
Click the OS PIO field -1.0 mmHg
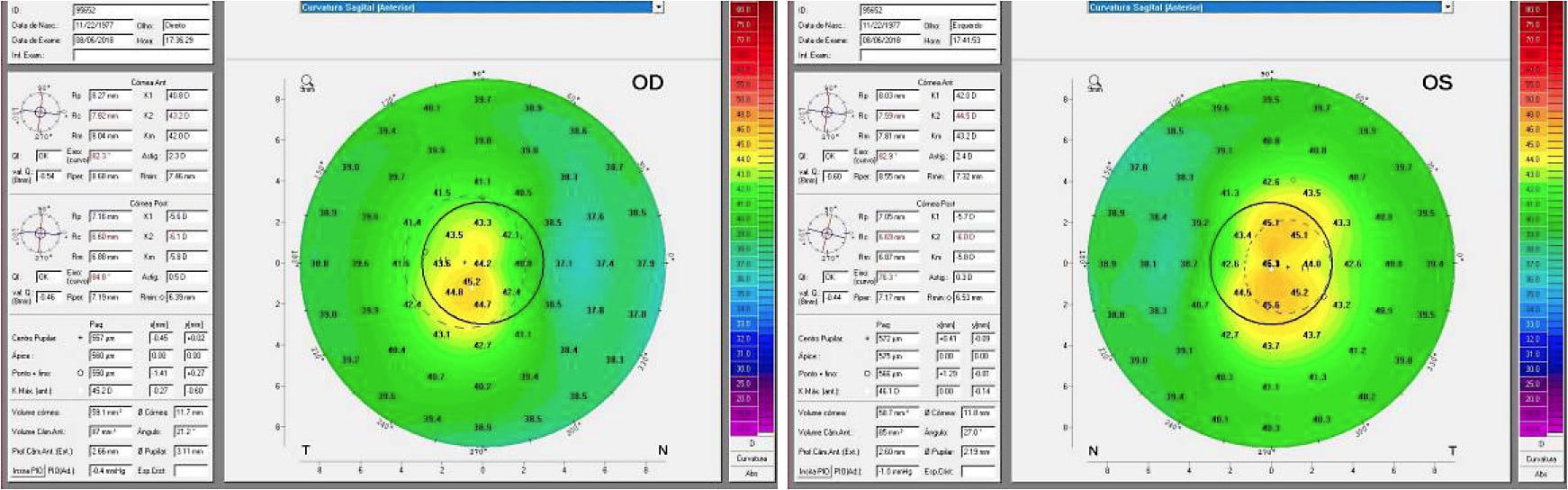(897, 471)
